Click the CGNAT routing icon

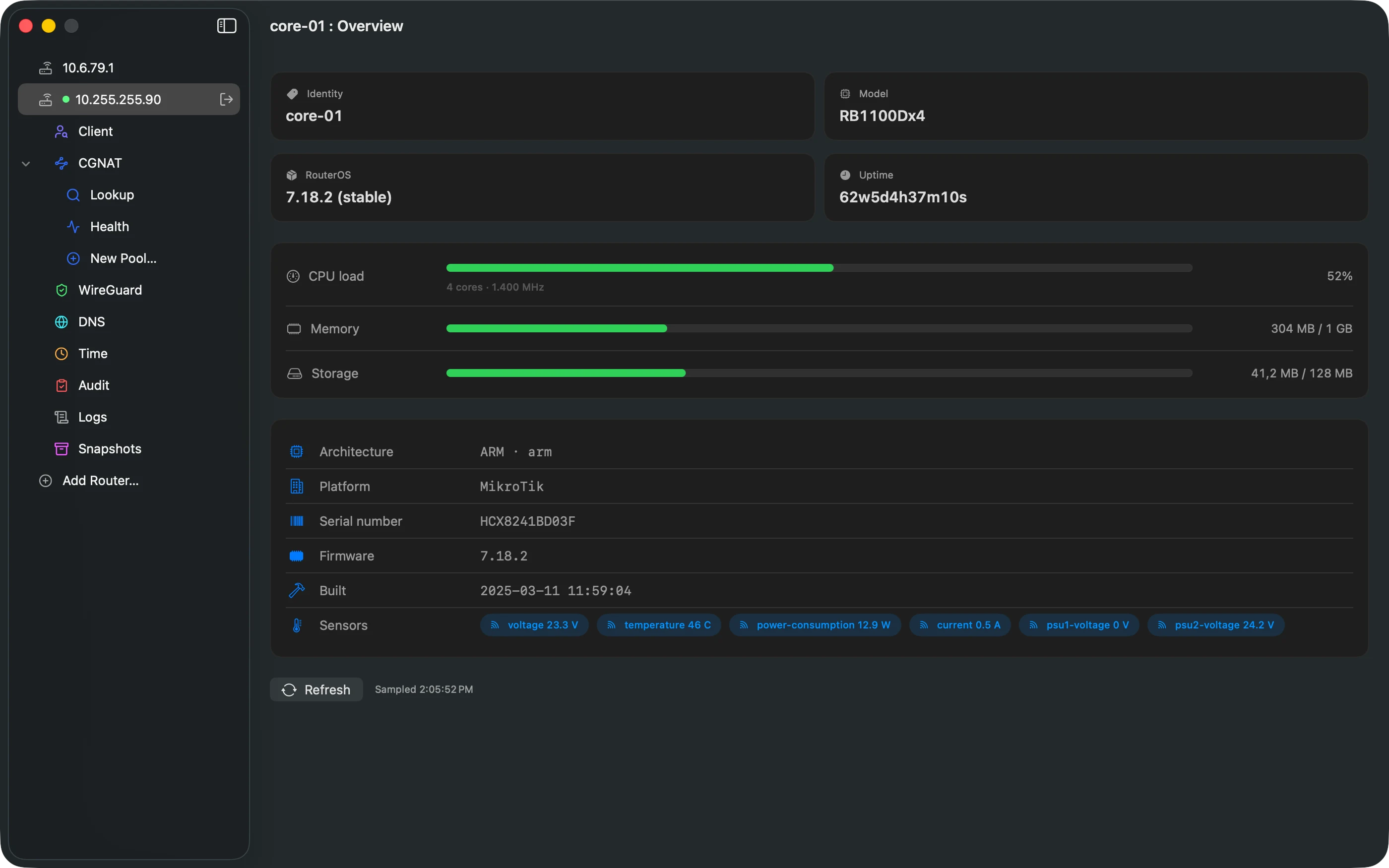coord(62,163)
